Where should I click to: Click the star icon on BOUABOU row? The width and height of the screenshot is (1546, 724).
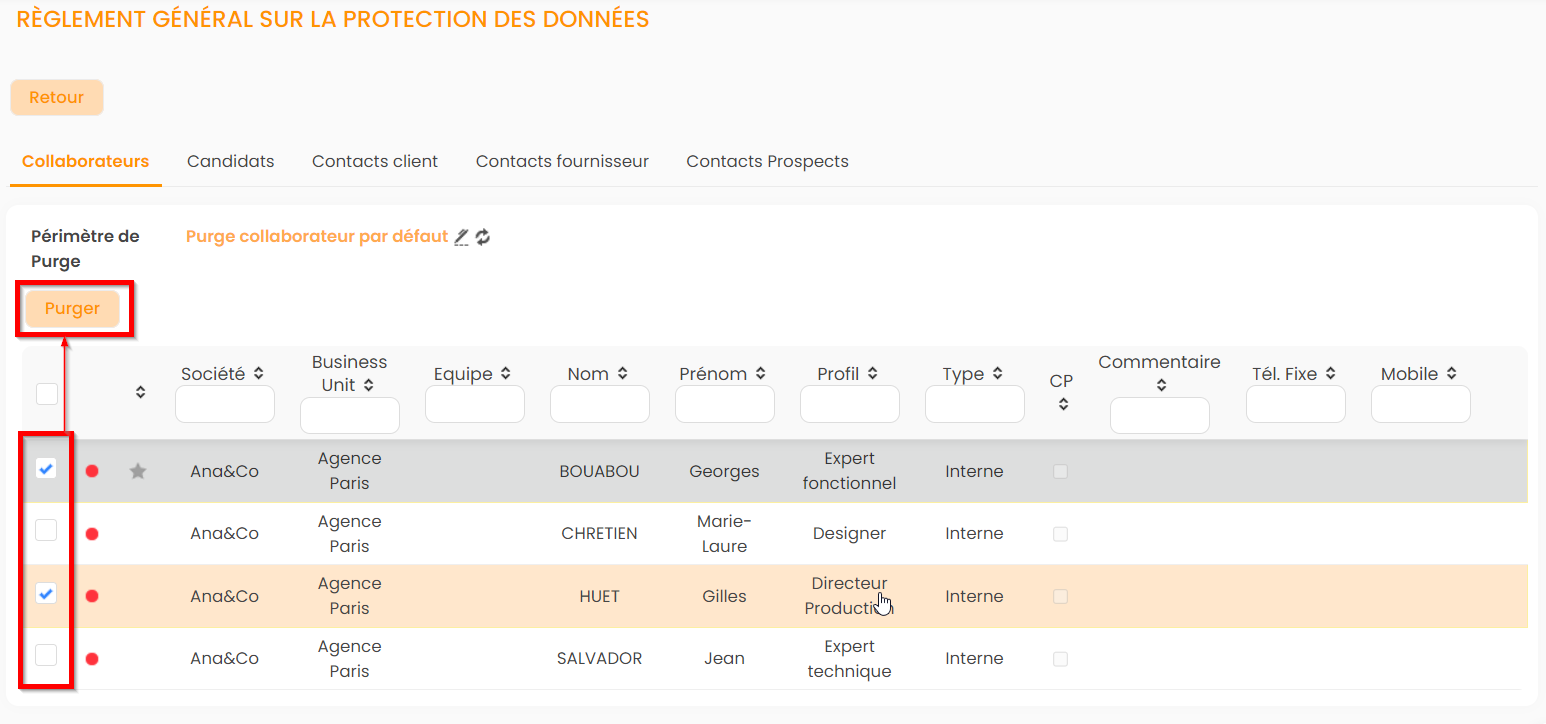pos(138,471)
